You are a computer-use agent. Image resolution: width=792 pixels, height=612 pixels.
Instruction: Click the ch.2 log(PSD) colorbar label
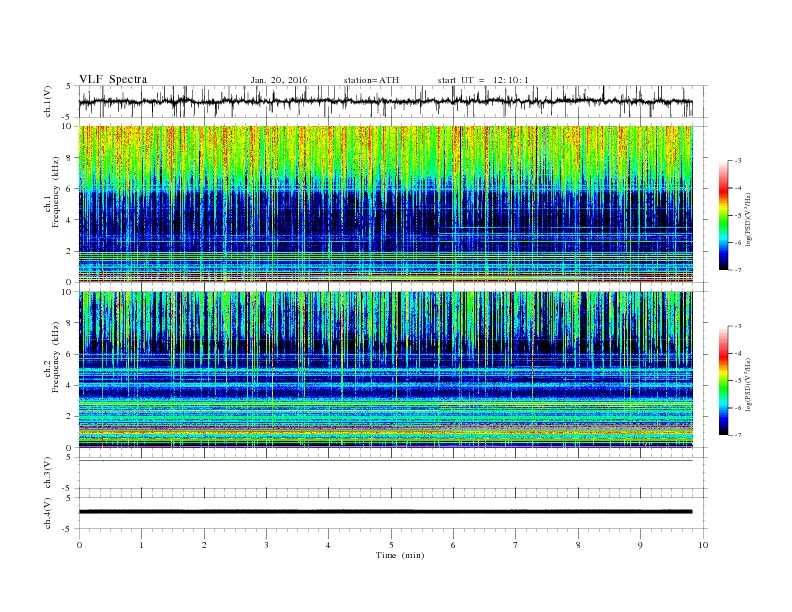(x=748, y=384)
